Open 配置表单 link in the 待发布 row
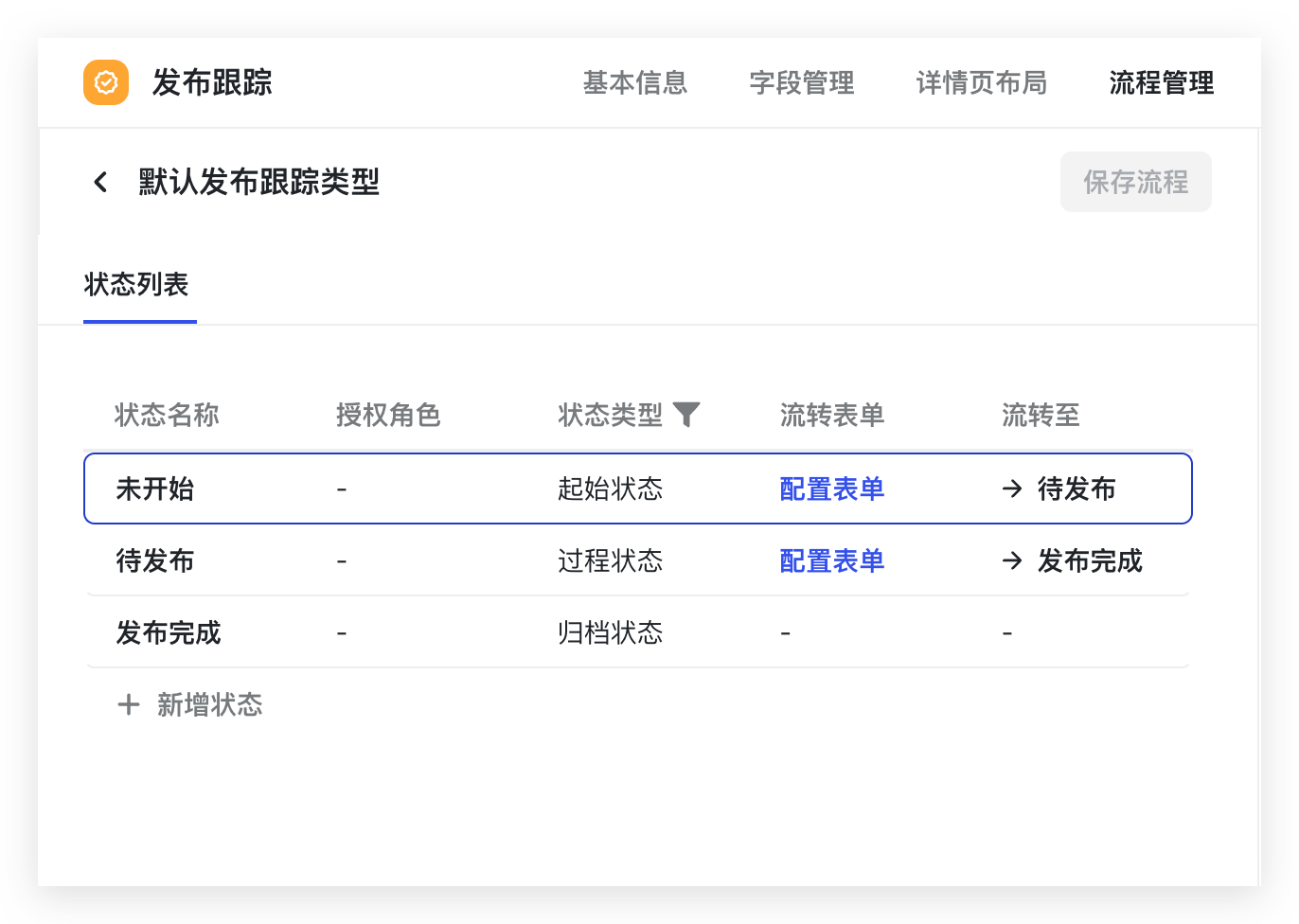This screenshot has height=924, width=1299. [832, 560]
